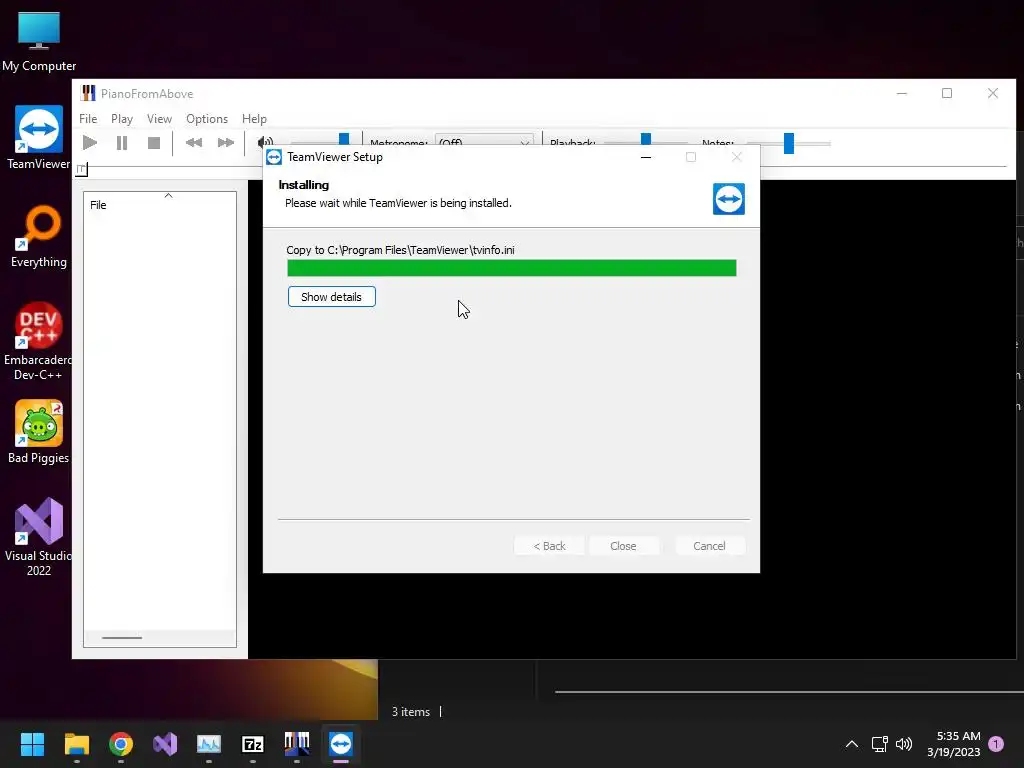
Task: Click the TeamViewer logo in setup header
Action: [729, 199]
